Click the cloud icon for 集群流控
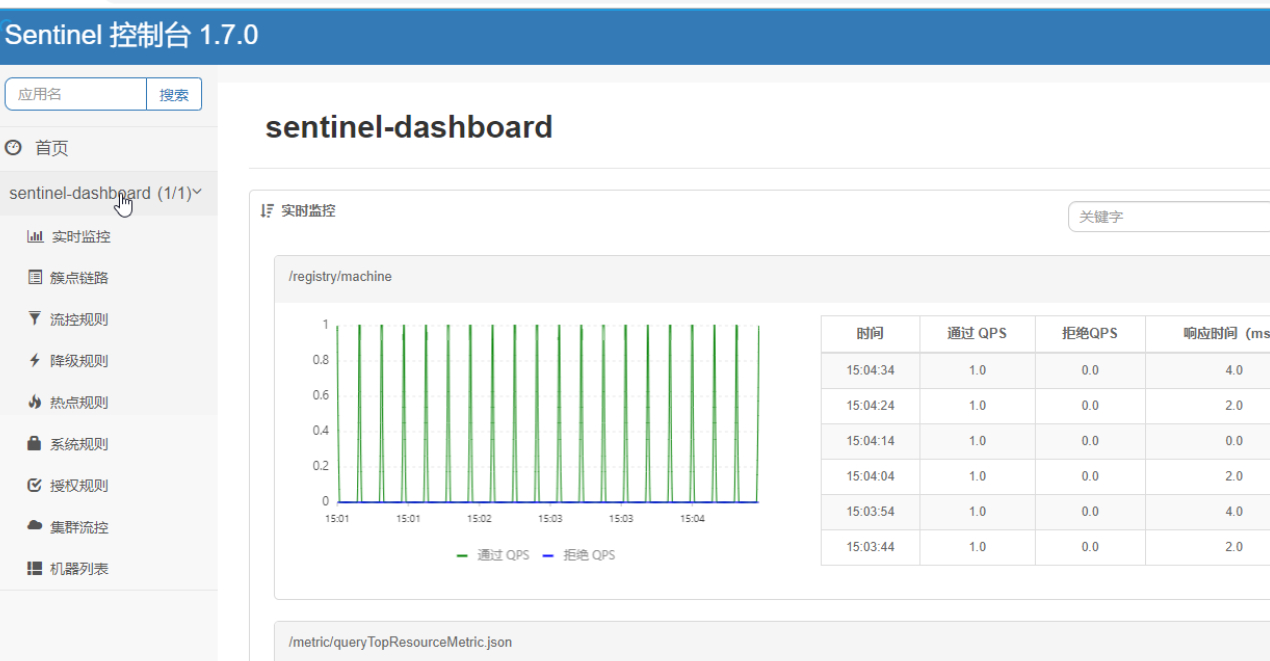 click(35, 526)
